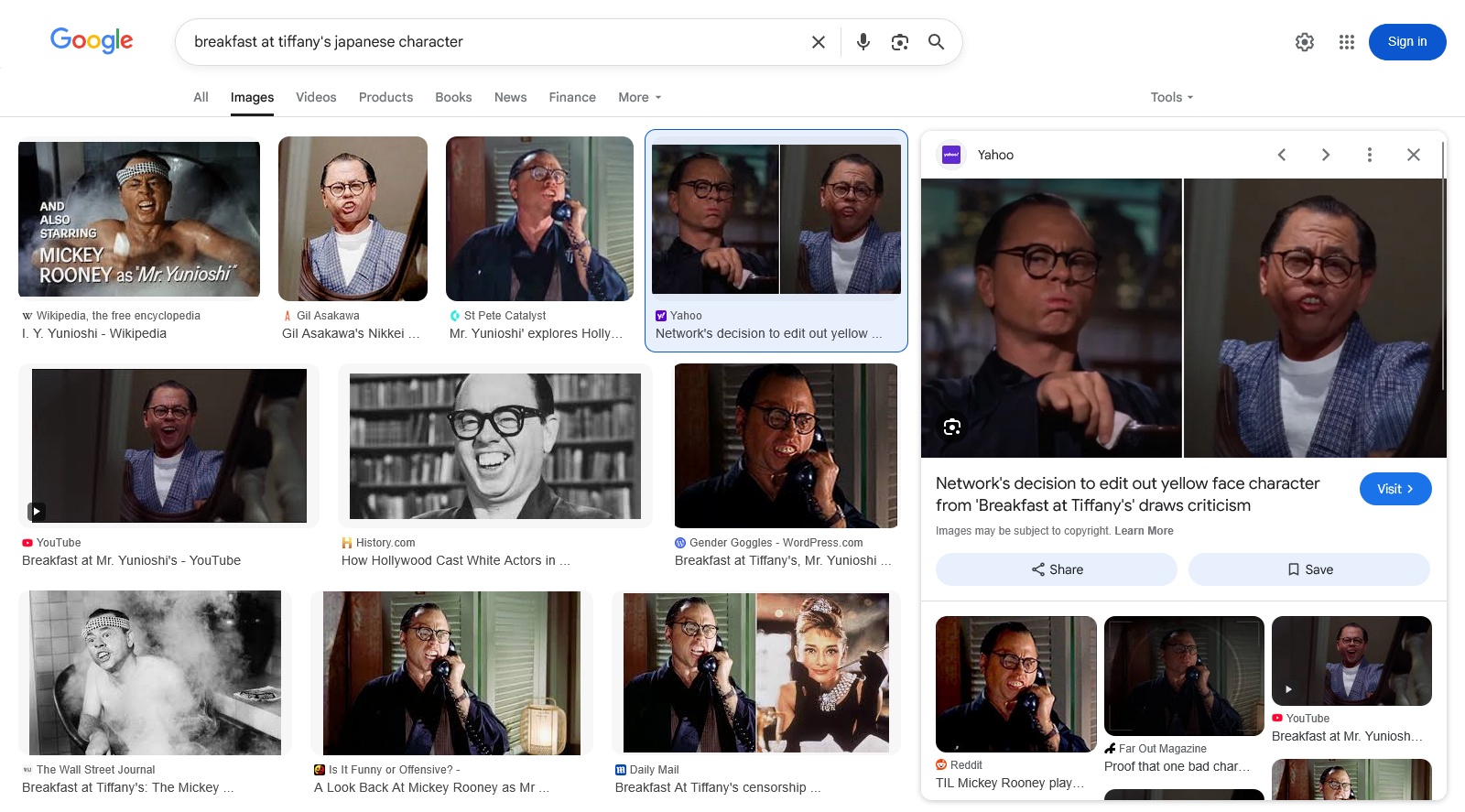The height and width of the screenshot is (812, 1465).
Task: Click the large preview image in Yahoo panel
Action: tap(1184, 318)
